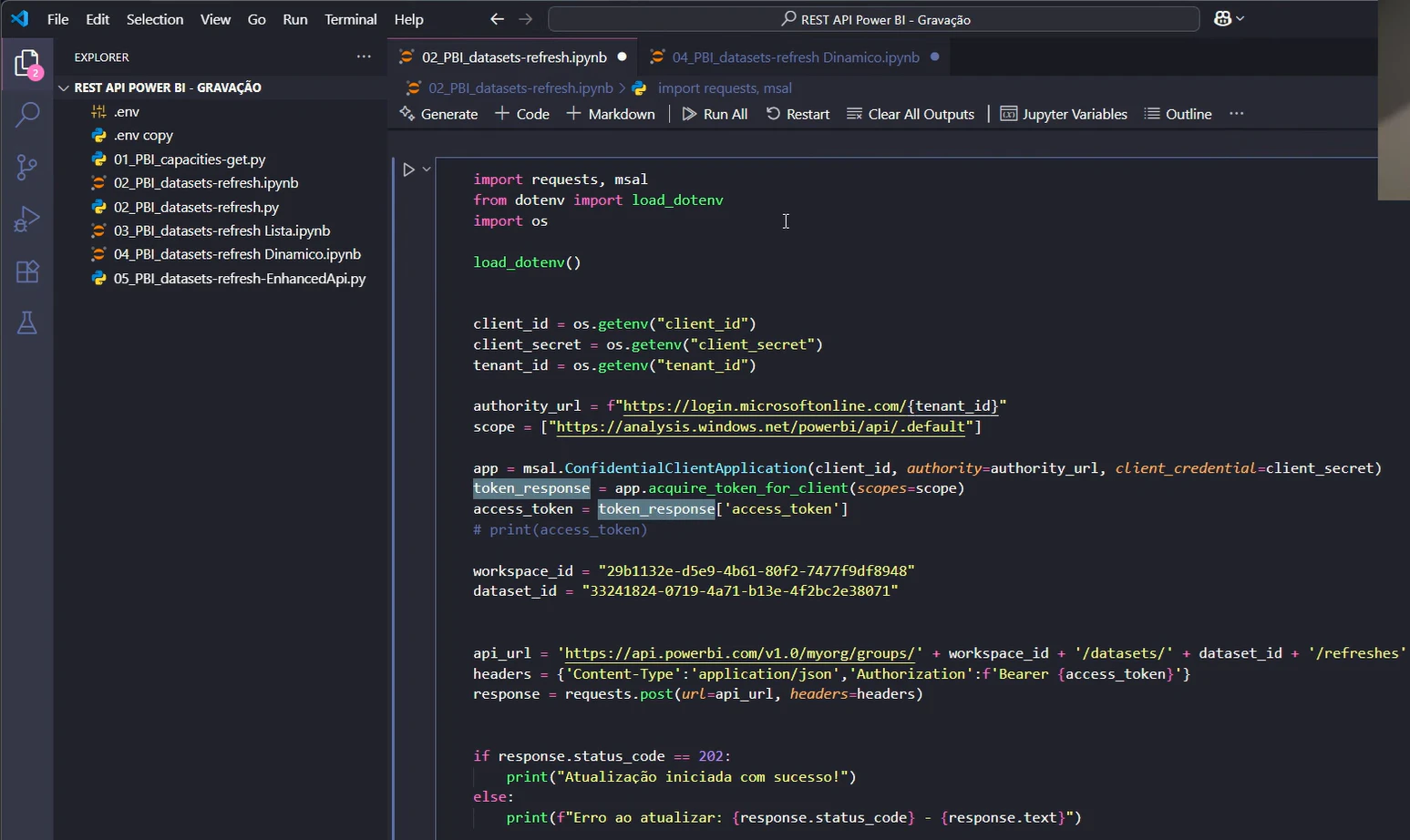Image resolution: width=1410 pixels, height=840 pixels.
Task: Open the Selection menu
Action: tap(155, 19)
